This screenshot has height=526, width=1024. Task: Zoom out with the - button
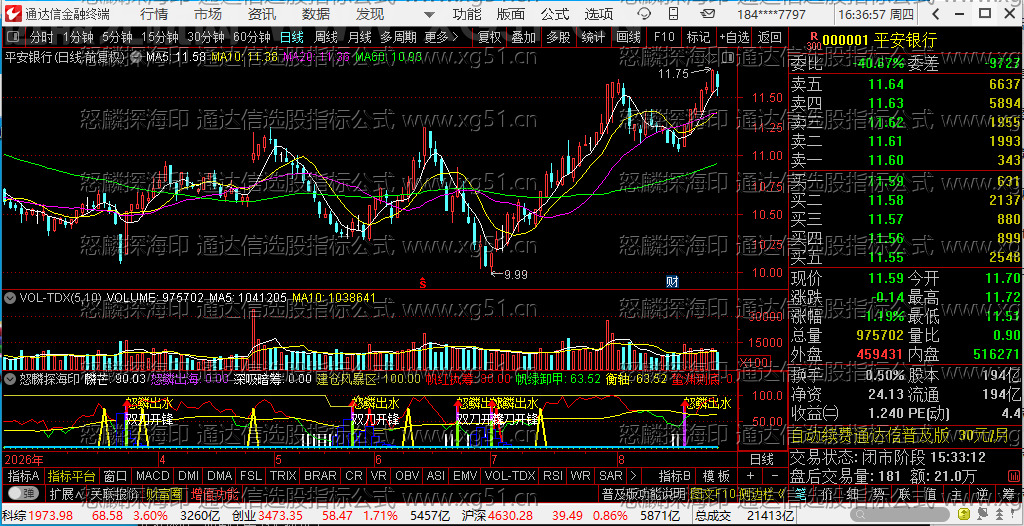pyautogui.click(x=775, y=475)
